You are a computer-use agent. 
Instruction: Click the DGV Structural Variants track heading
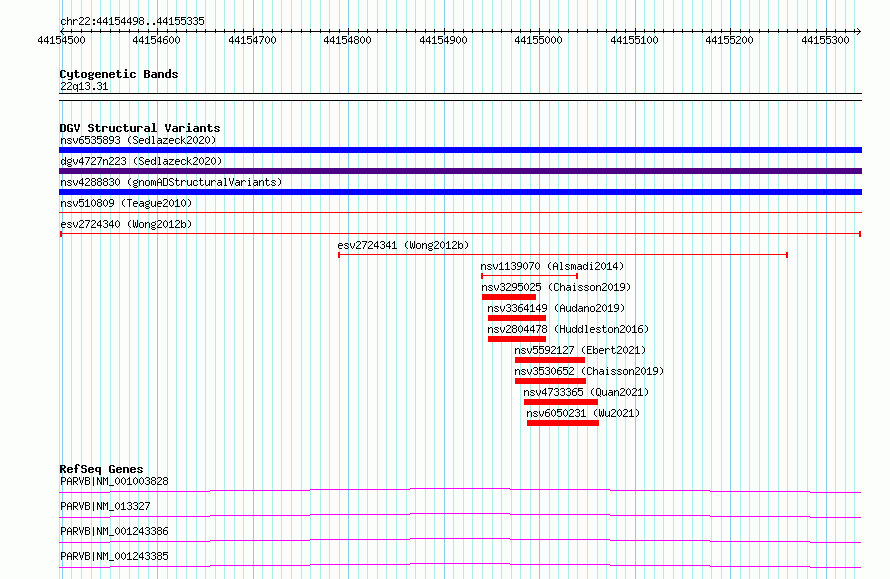140,128
